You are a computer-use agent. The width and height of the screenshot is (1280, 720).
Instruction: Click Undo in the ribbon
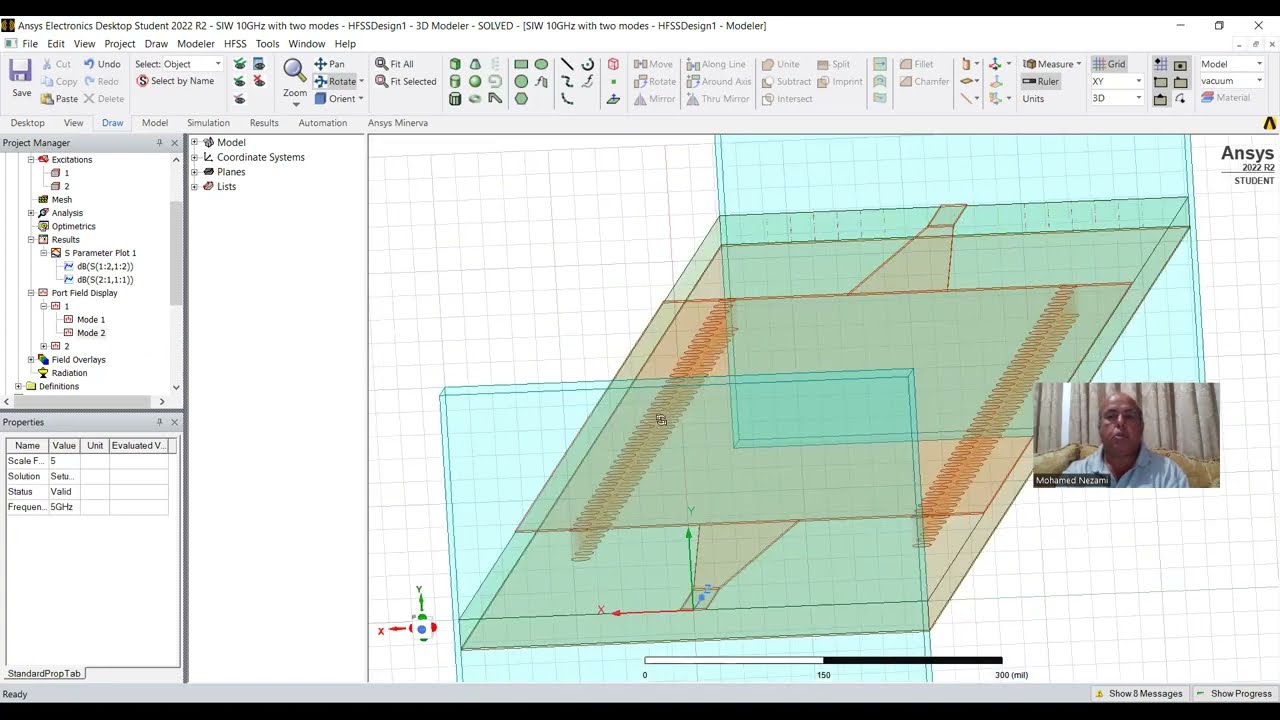(x=101, y=64)
